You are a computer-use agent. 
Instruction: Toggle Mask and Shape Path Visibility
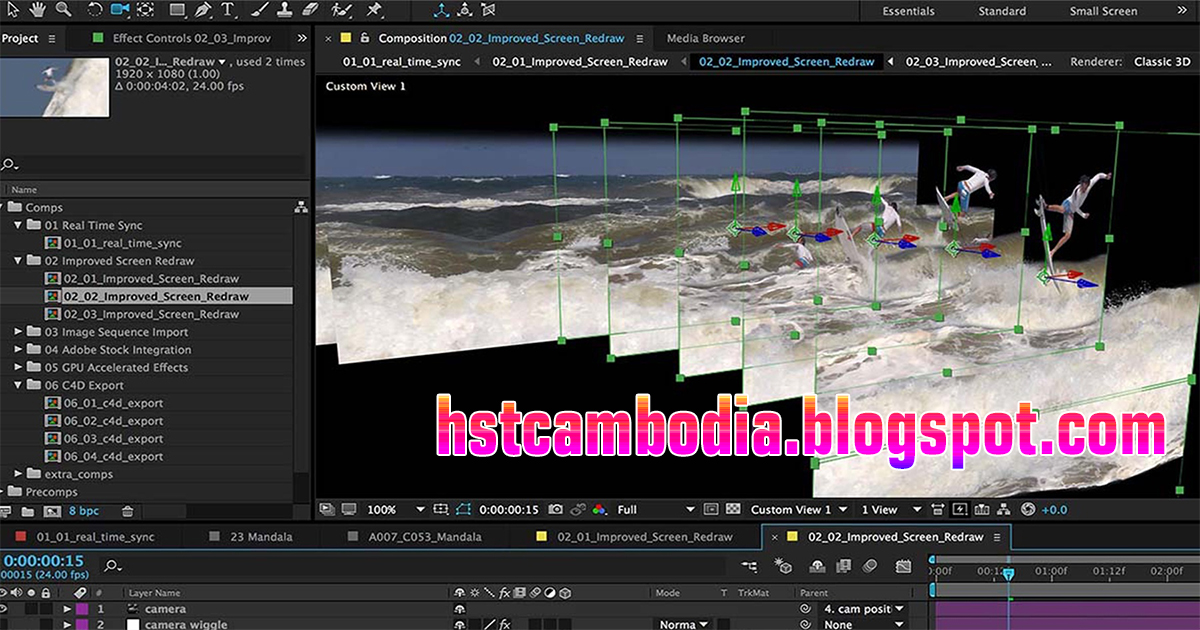click(x=462, y=509)
